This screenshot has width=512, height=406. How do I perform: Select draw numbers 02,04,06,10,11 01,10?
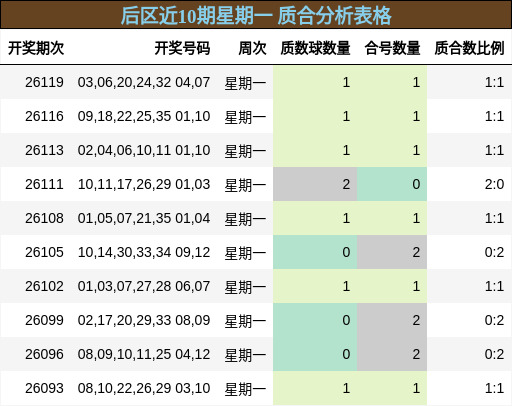(144, 150)
